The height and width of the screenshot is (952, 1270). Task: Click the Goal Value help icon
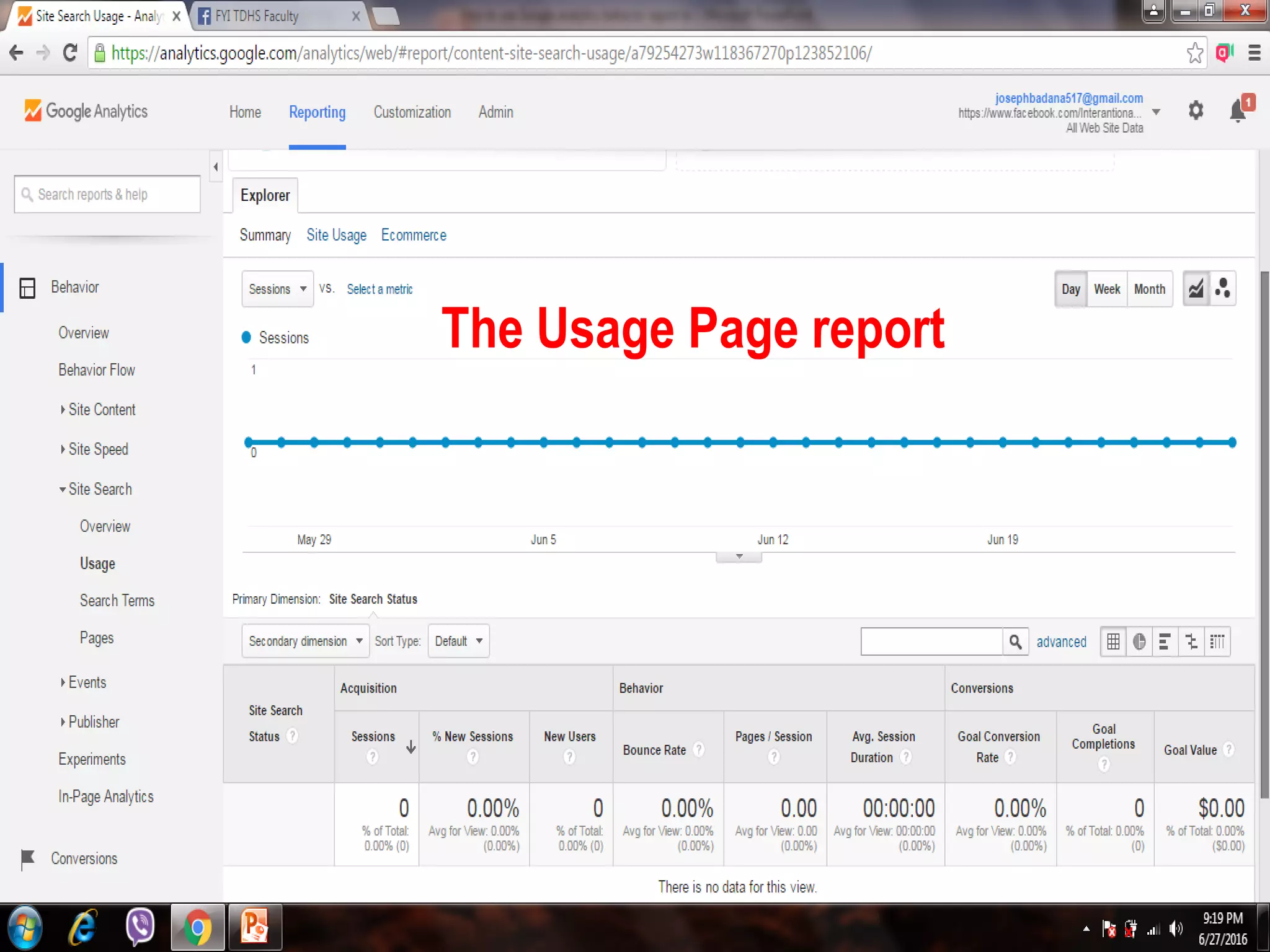1228,749
